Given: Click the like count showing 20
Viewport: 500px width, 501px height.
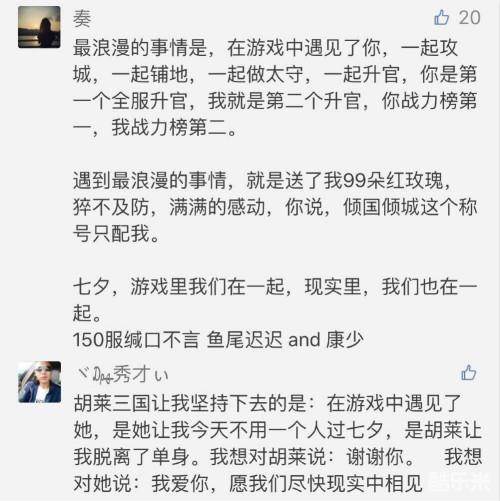Looking at the screenshot, I should click(469, 17).
